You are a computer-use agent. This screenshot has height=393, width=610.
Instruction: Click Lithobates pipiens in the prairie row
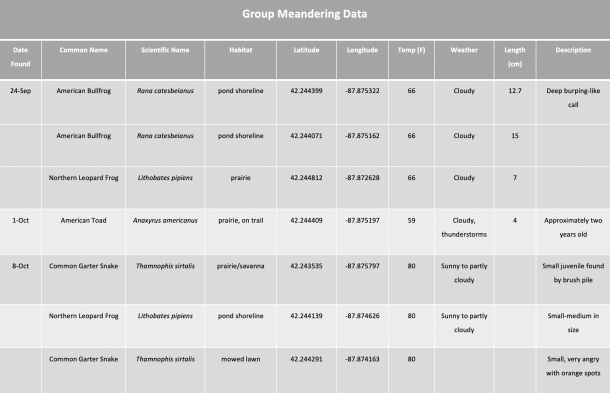(165, 178)
